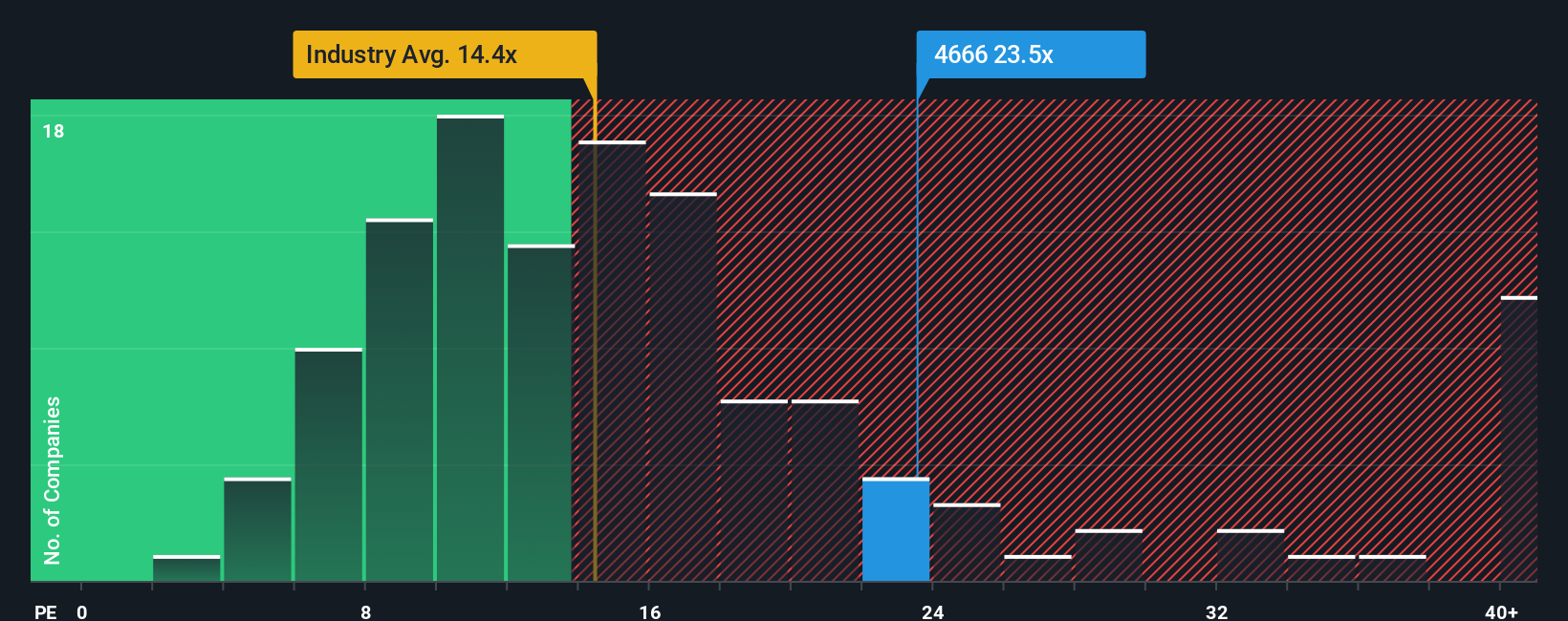Viewport: 1568px width, 621px height.
Task: Click the x-axis label 40+
Action: (1501, 611)
